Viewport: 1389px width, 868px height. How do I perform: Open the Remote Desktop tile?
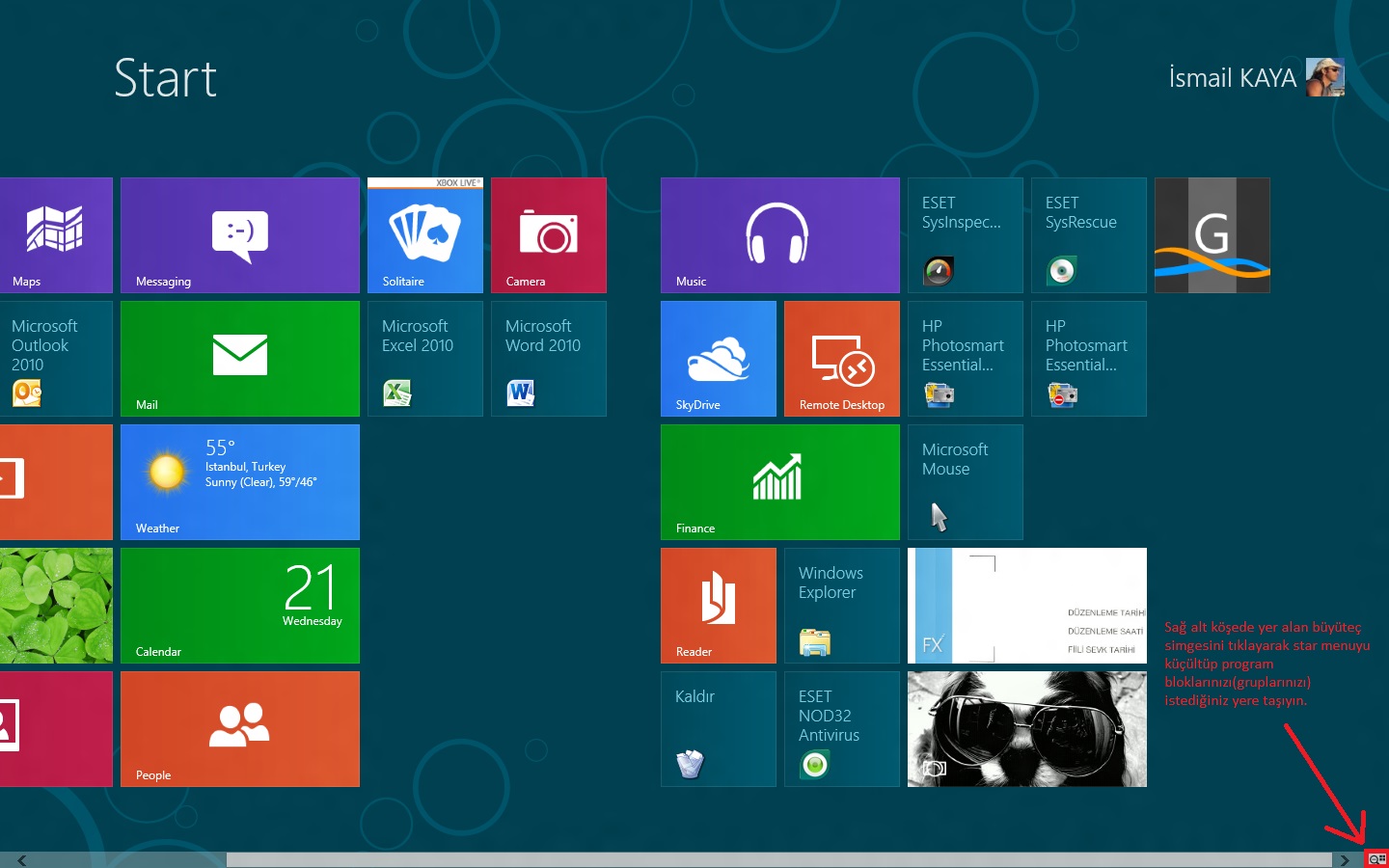842,359
